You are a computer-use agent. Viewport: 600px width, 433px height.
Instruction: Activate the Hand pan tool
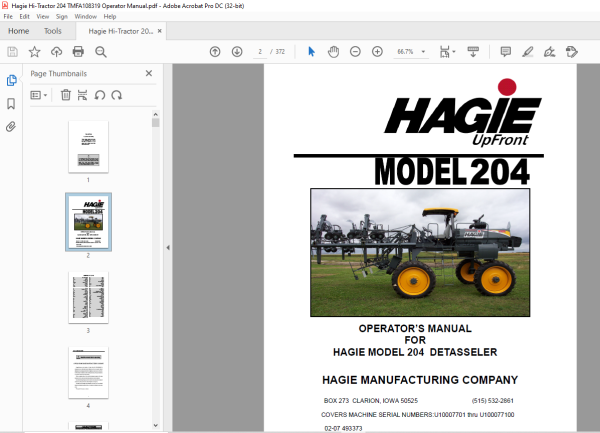click(x=333, y=52)
